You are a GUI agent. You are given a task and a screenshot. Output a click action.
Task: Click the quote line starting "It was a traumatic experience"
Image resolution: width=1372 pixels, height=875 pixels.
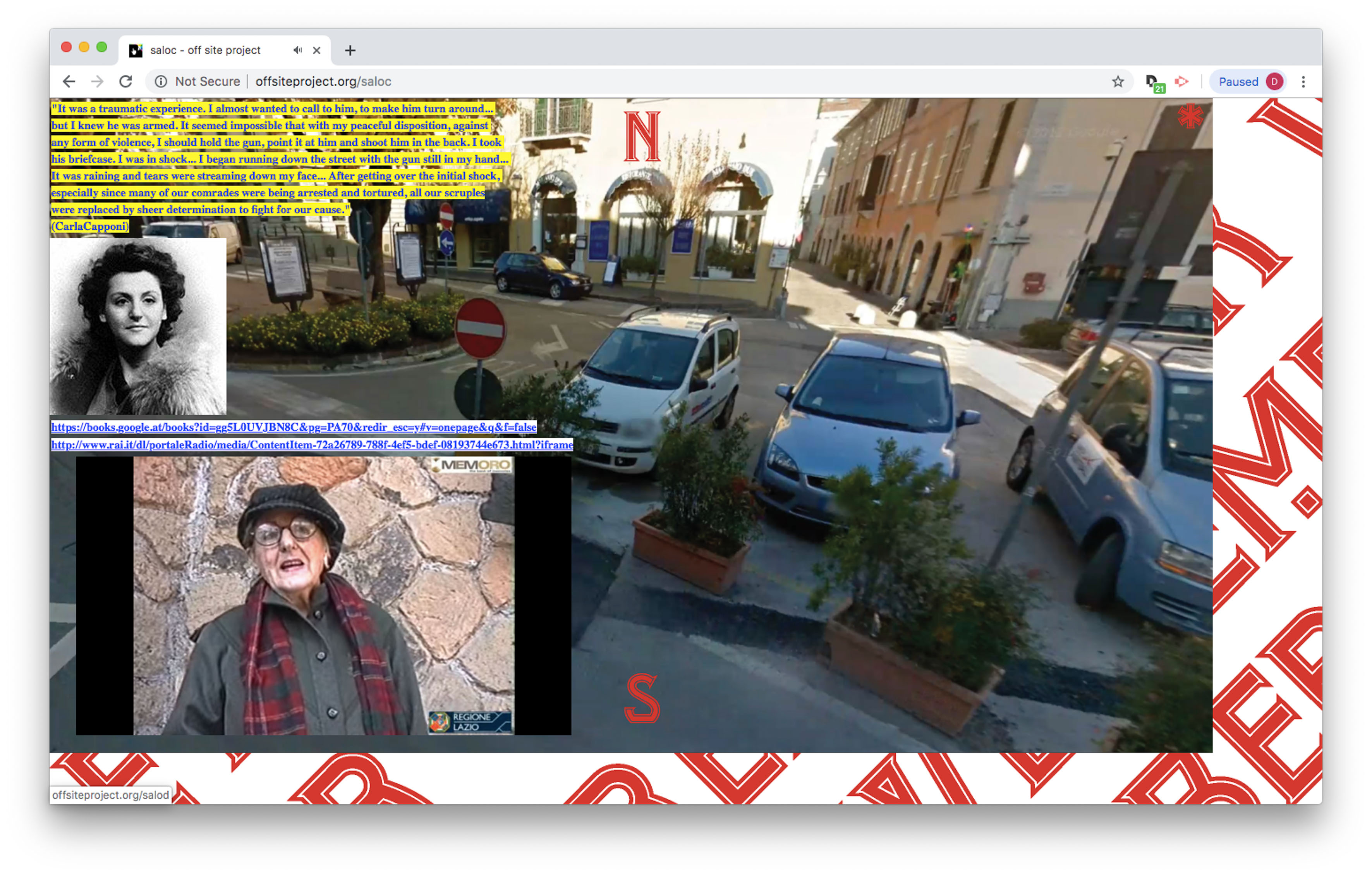[x=272, y=108]
